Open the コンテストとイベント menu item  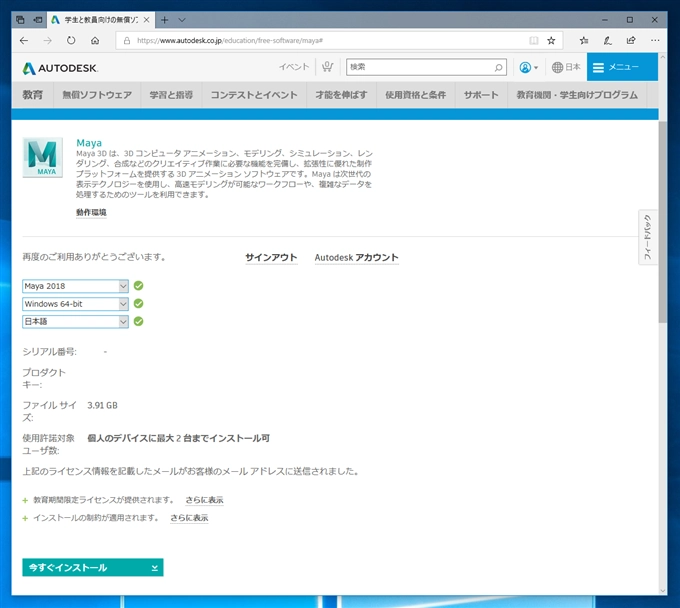254,95
